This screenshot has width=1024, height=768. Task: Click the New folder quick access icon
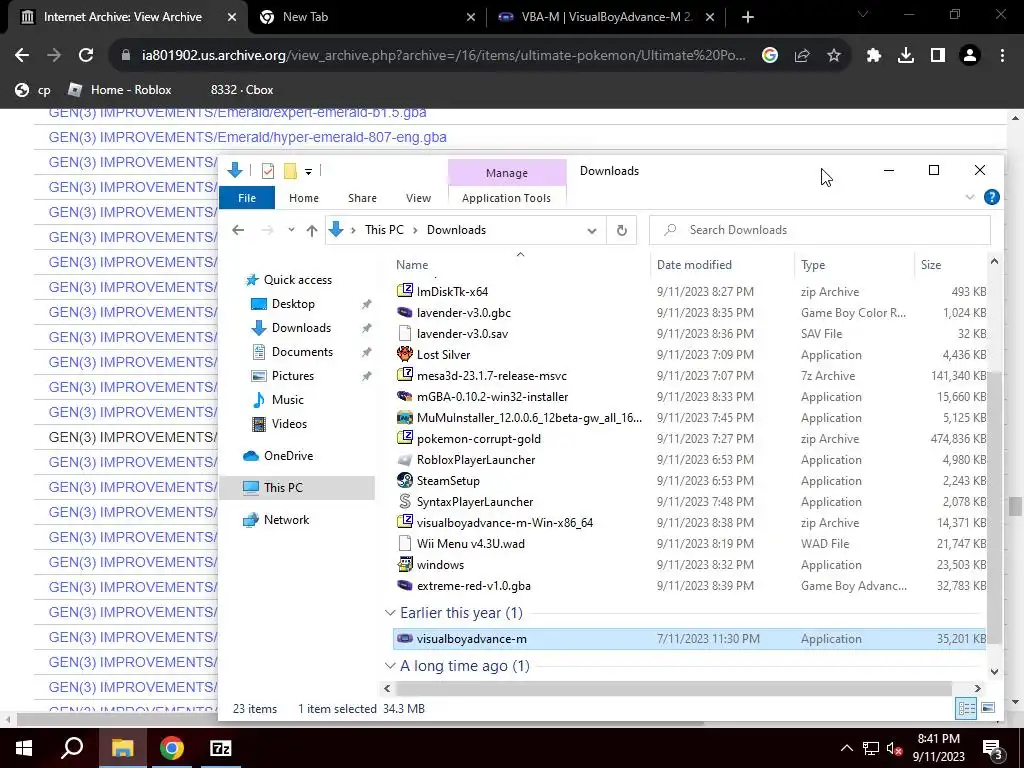[x=290, y=171]
